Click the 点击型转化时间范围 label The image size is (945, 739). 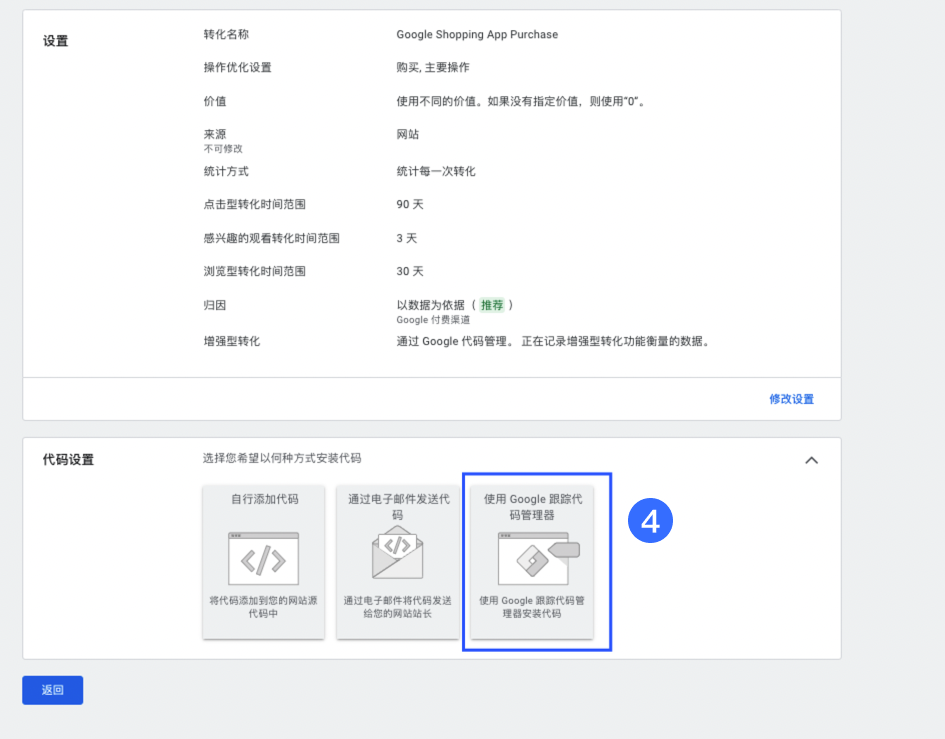click(x=254, y=204)
